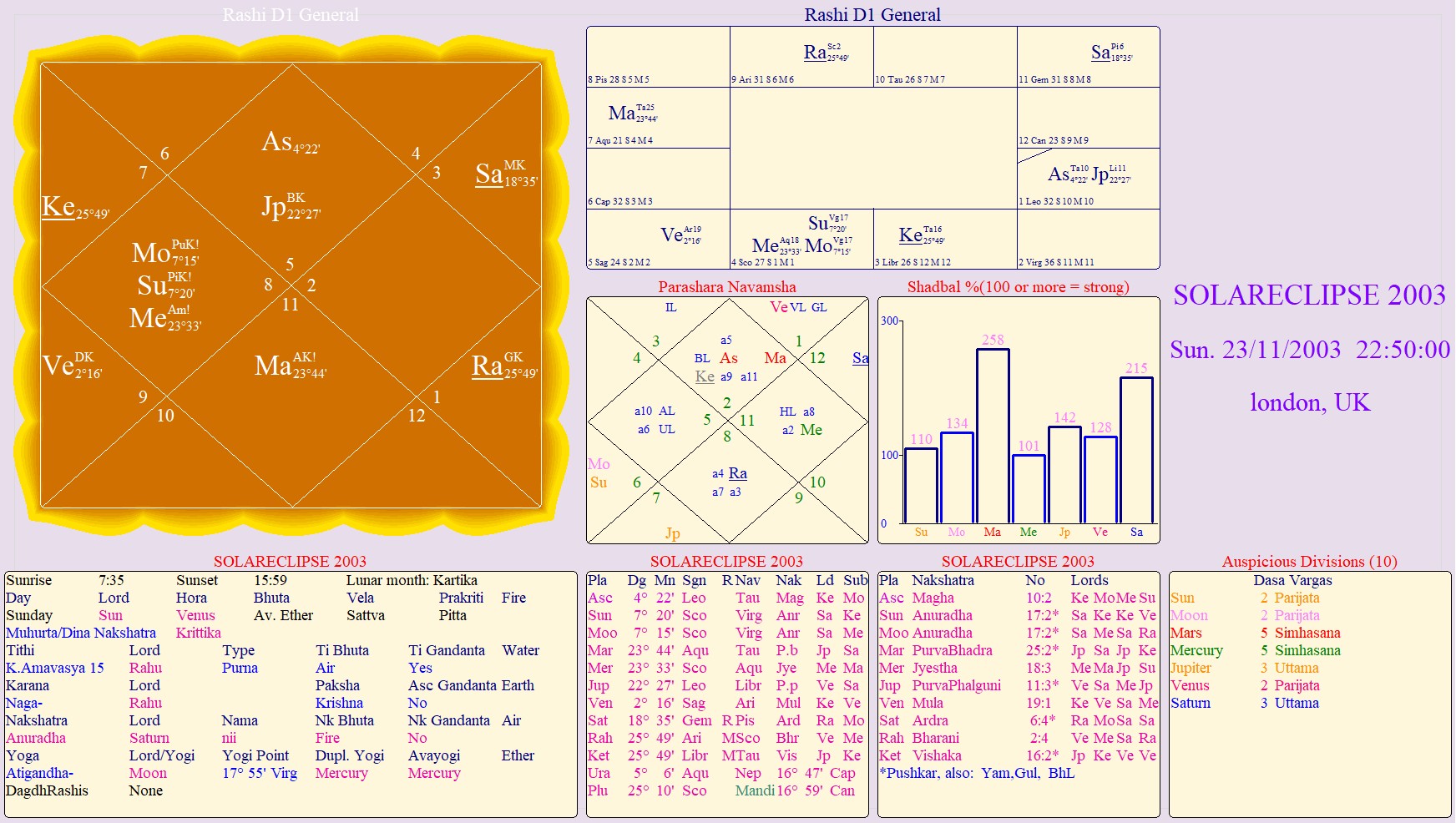1456x823 pixels.
Task: Click 'Jyestha' in the Nakshatra table
Action: (935, 668)
